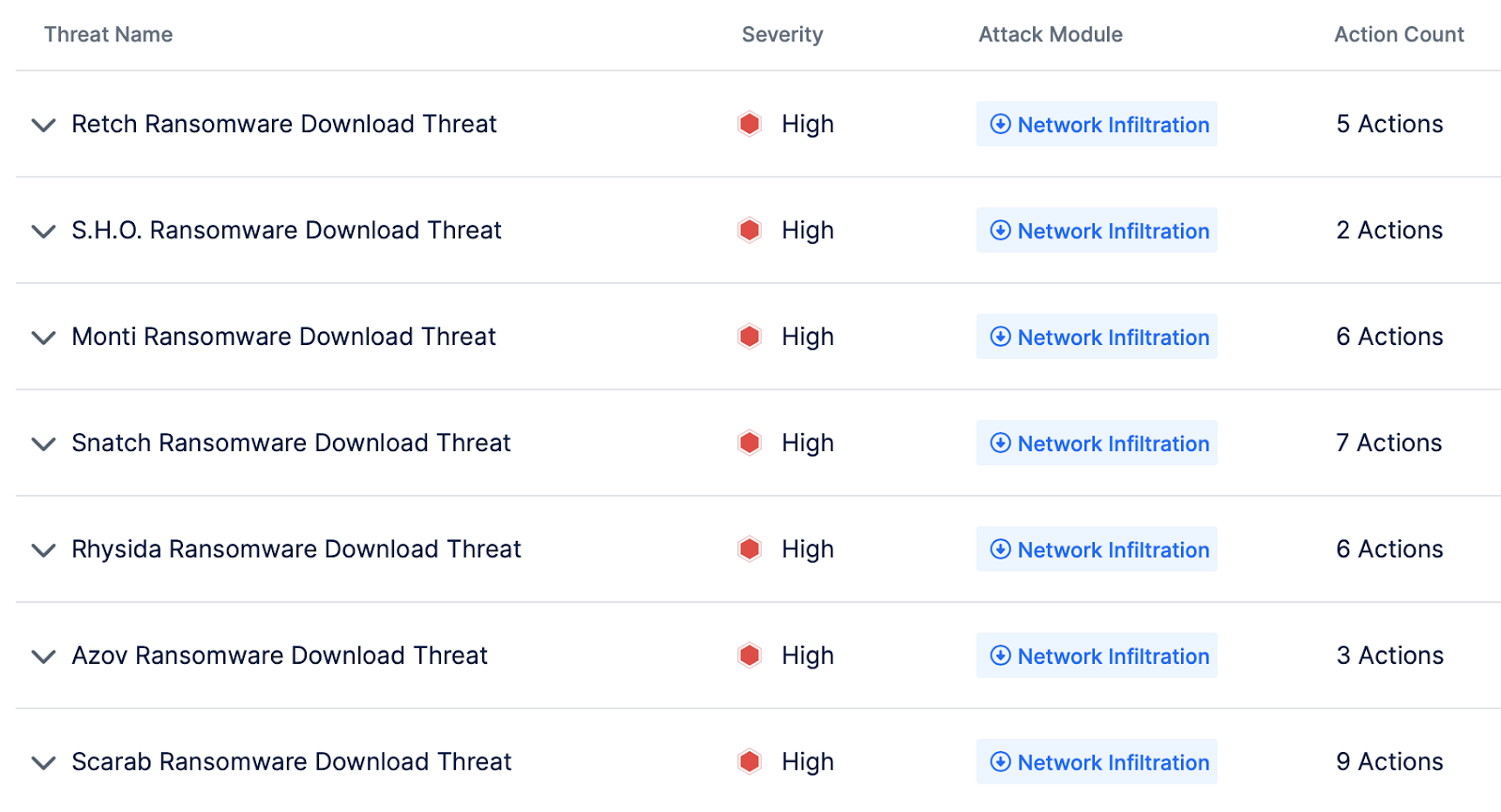This screenshot has height=812, width=1501.
Task: Expand the Retch Ransomware Download Threat row
Action: [43, 125]
